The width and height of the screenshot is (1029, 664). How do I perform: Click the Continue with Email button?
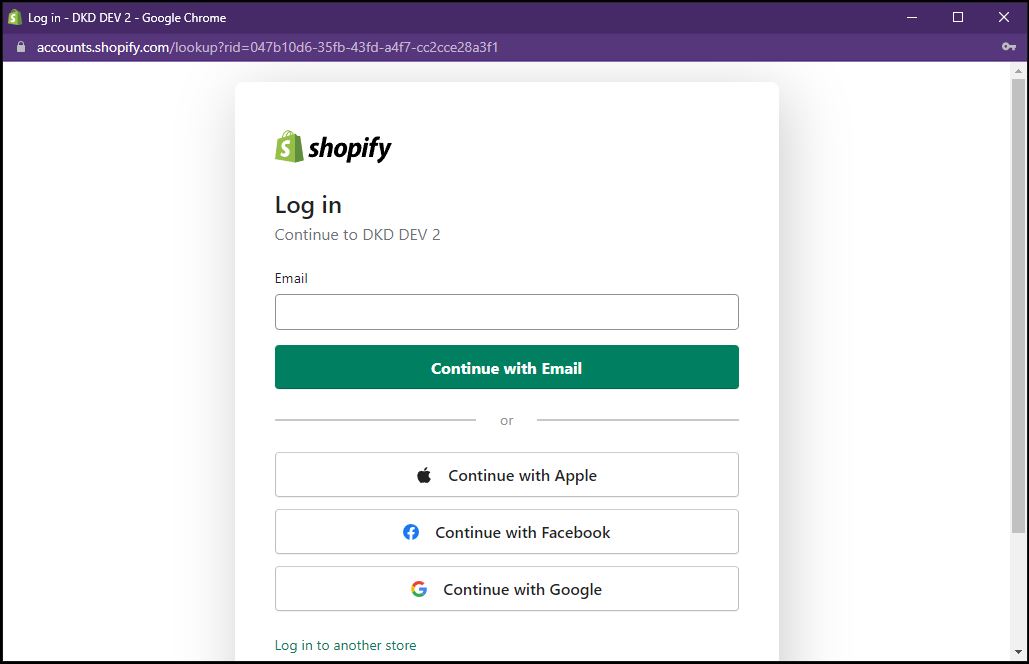(507, 367)
